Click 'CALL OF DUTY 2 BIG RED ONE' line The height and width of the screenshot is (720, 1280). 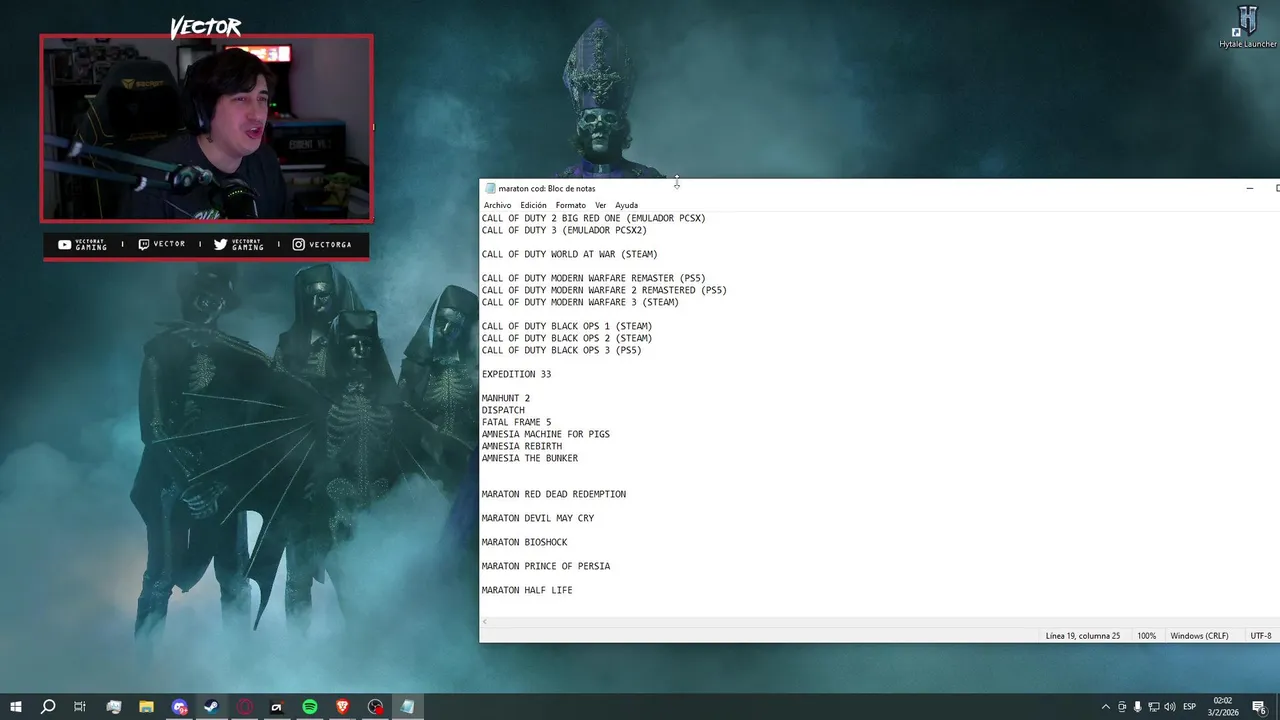[x=593, y=218]
